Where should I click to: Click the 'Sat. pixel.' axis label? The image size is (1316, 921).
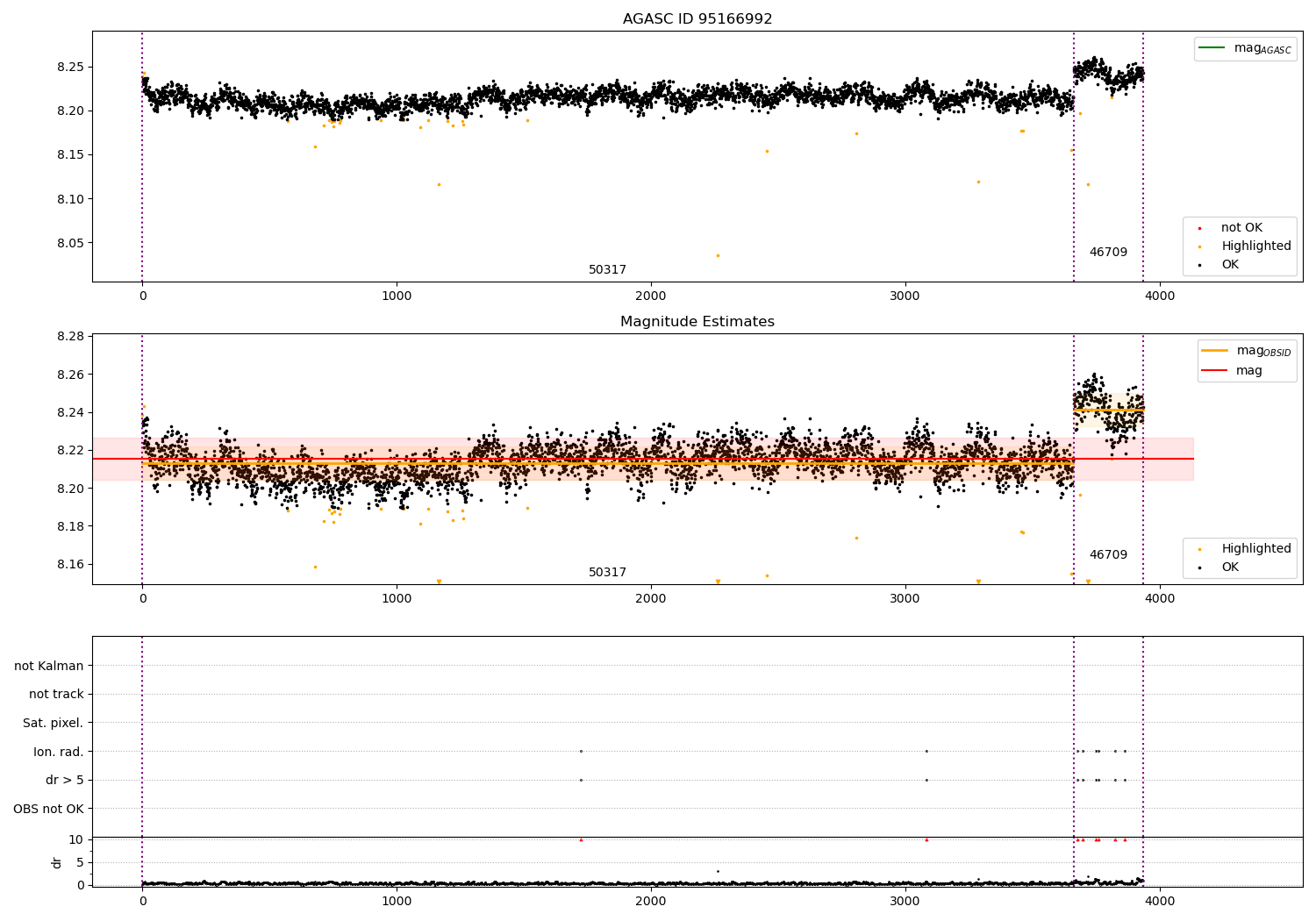click(x=54, y=724)
